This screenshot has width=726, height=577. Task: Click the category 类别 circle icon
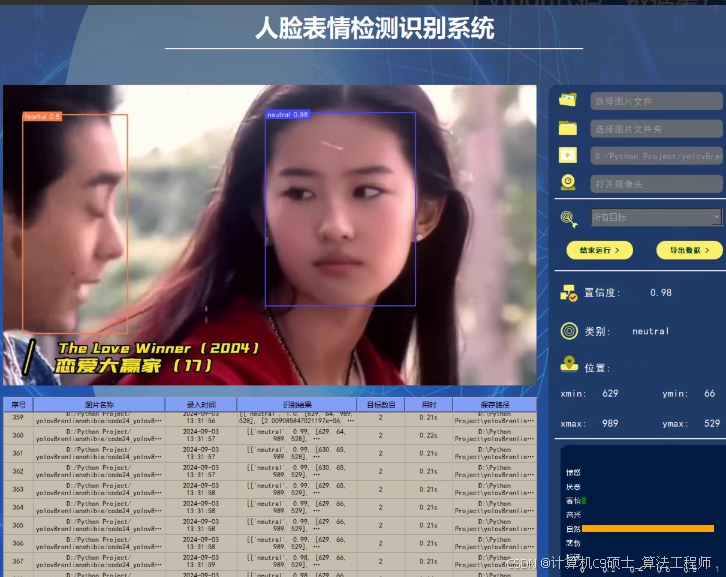click(x=569, y=331)
